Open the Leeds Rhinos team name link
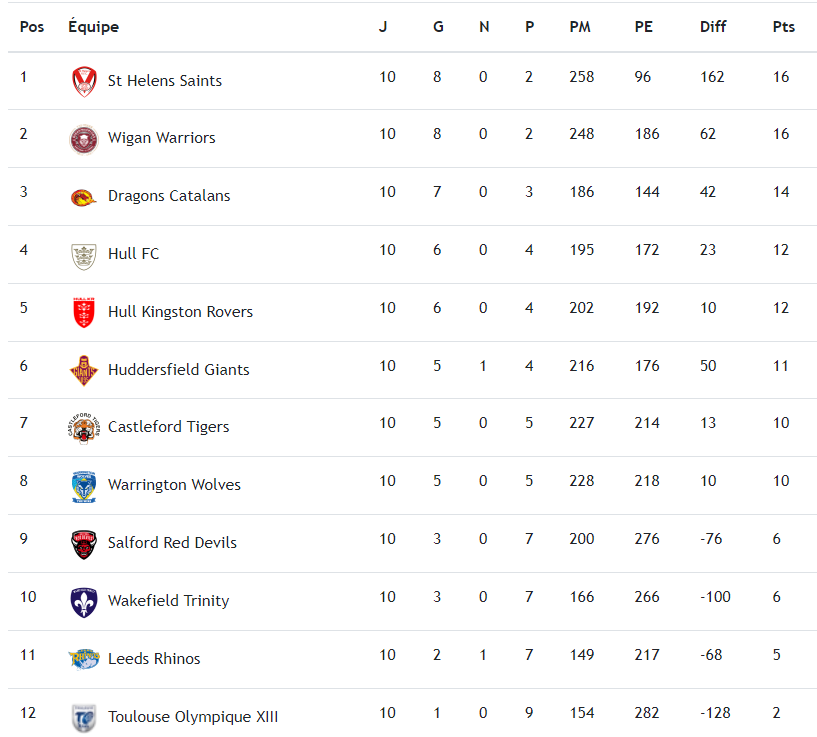Image resolution: width=817 pixels, height=737 pixels. pos(154,659)
